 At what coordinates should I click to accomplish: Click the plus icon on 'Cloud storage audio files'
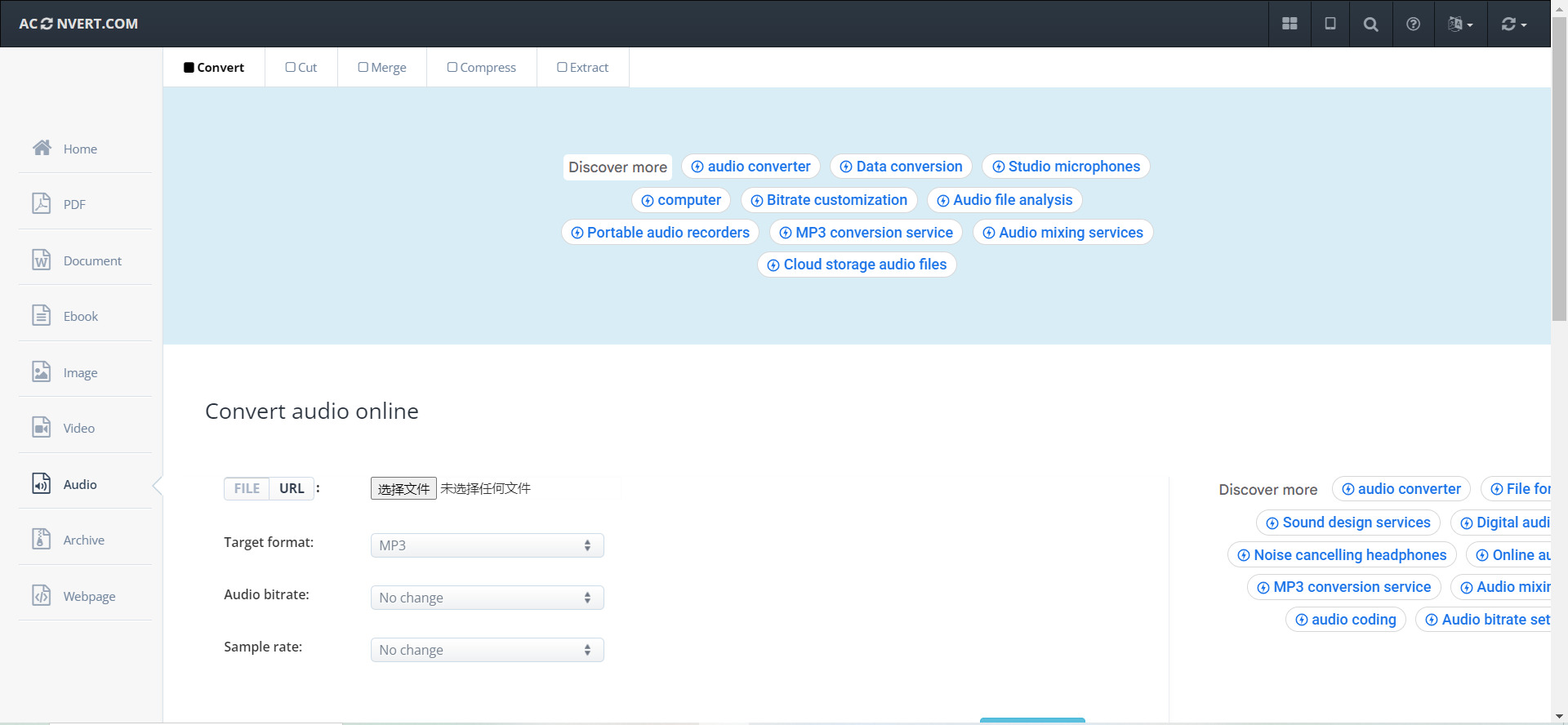[x=773, y=265]
